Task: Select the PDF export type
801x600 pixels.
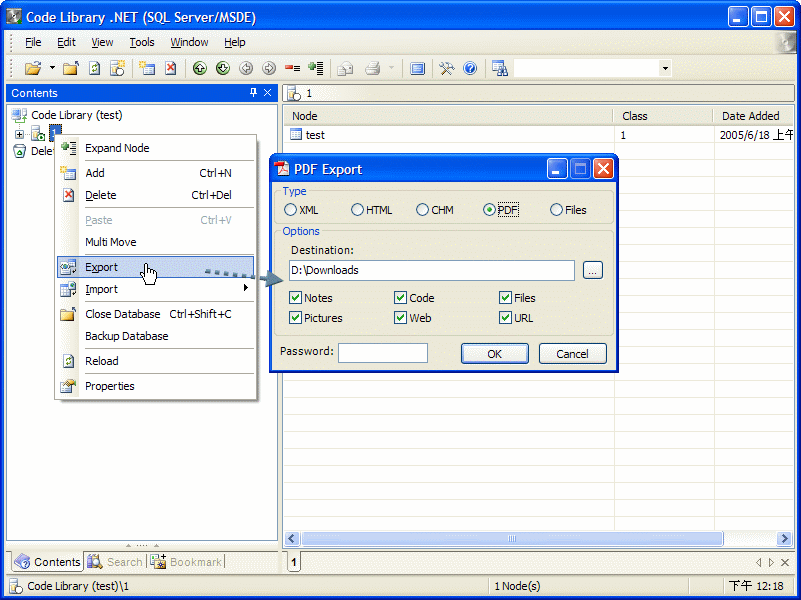Action: [489, 209]
